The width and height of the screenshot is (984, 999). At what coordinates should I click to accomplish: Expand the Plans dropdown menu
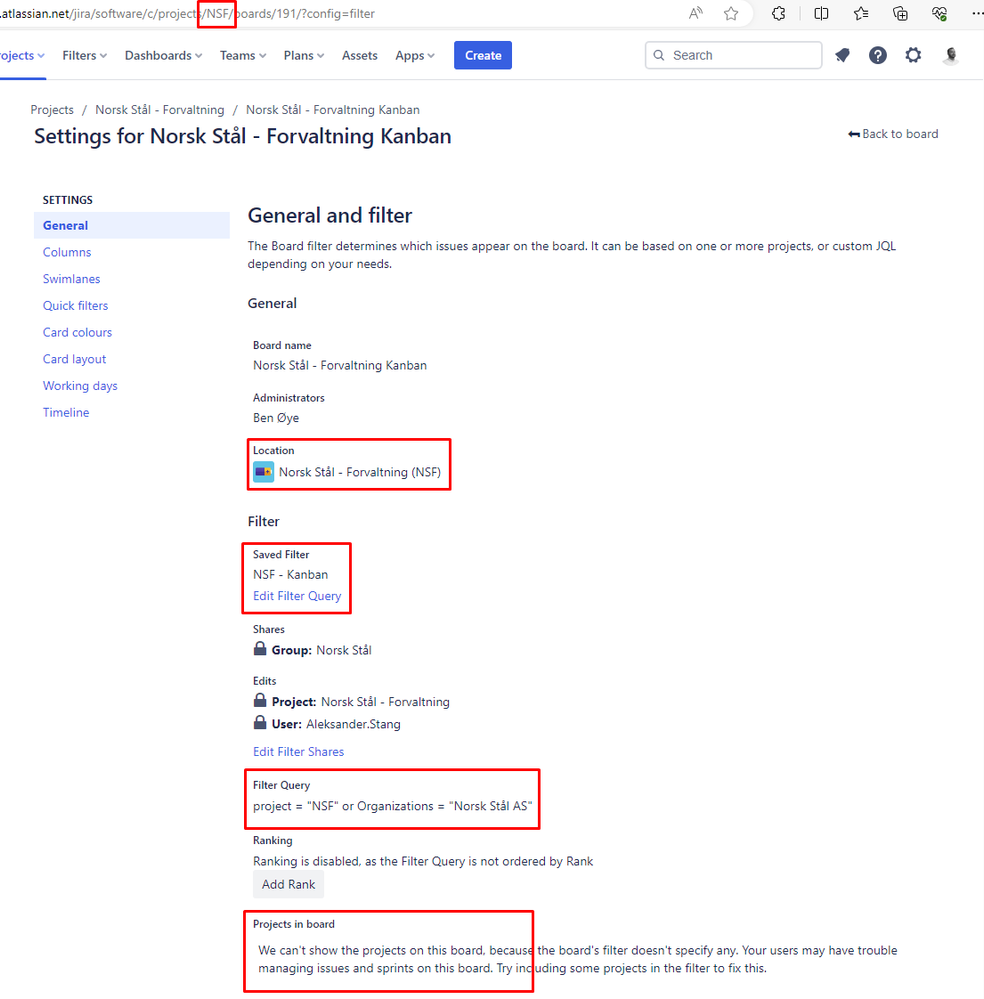click(304, 55)
